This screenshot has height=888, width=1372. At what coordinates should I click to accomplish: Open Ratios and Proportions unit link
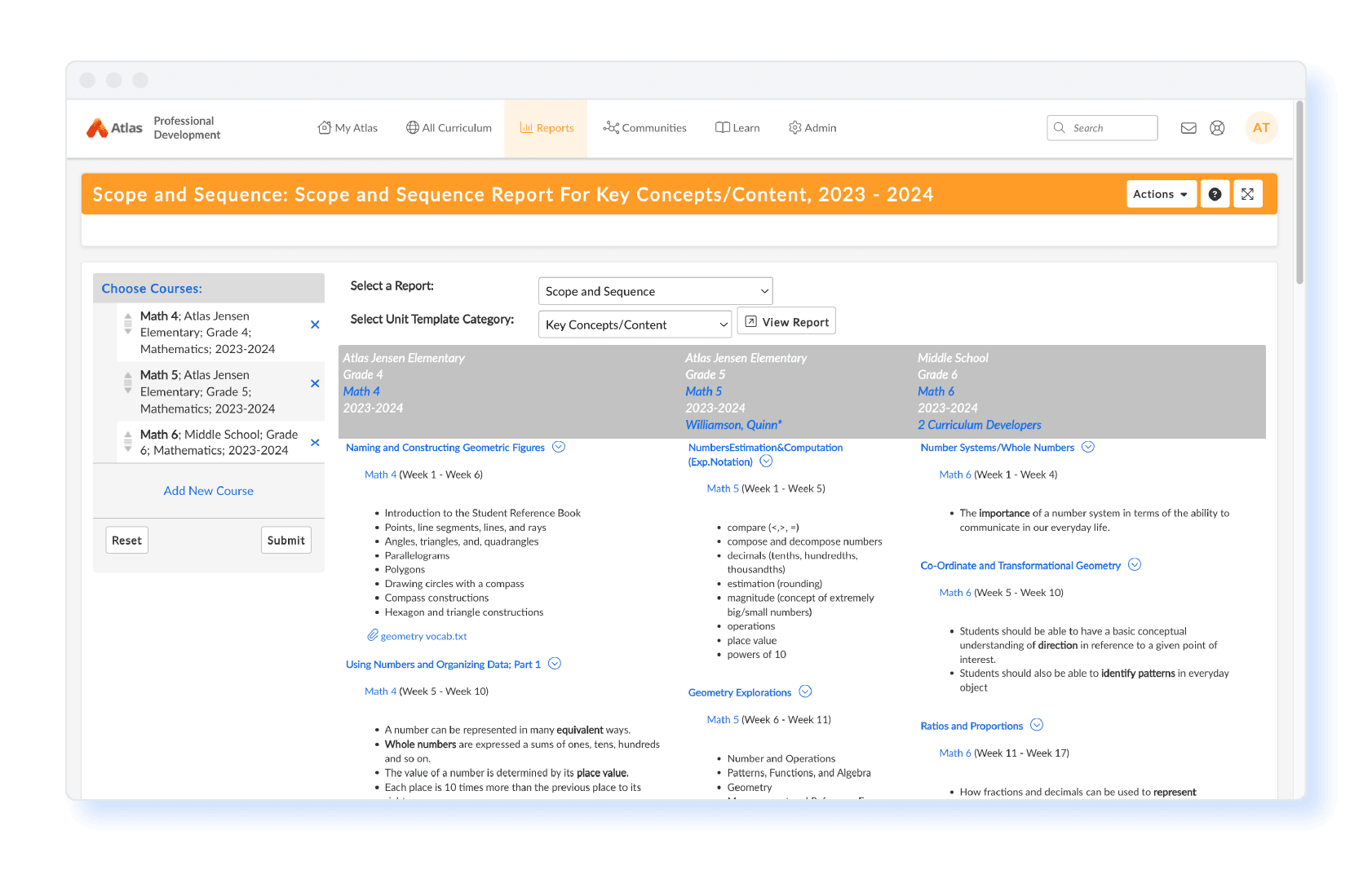[971, 726]
